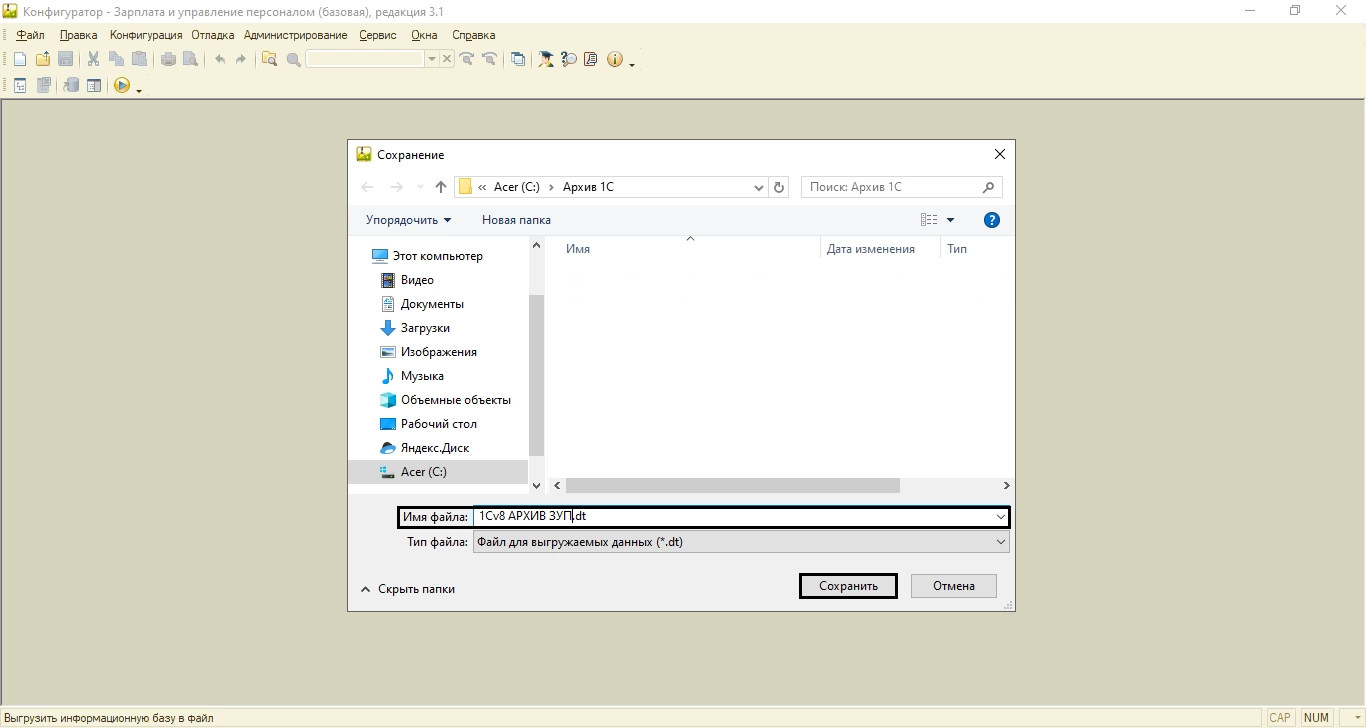Click the Open configuration icon
This screenshot has height=728, width=1366.
[20, 86]
